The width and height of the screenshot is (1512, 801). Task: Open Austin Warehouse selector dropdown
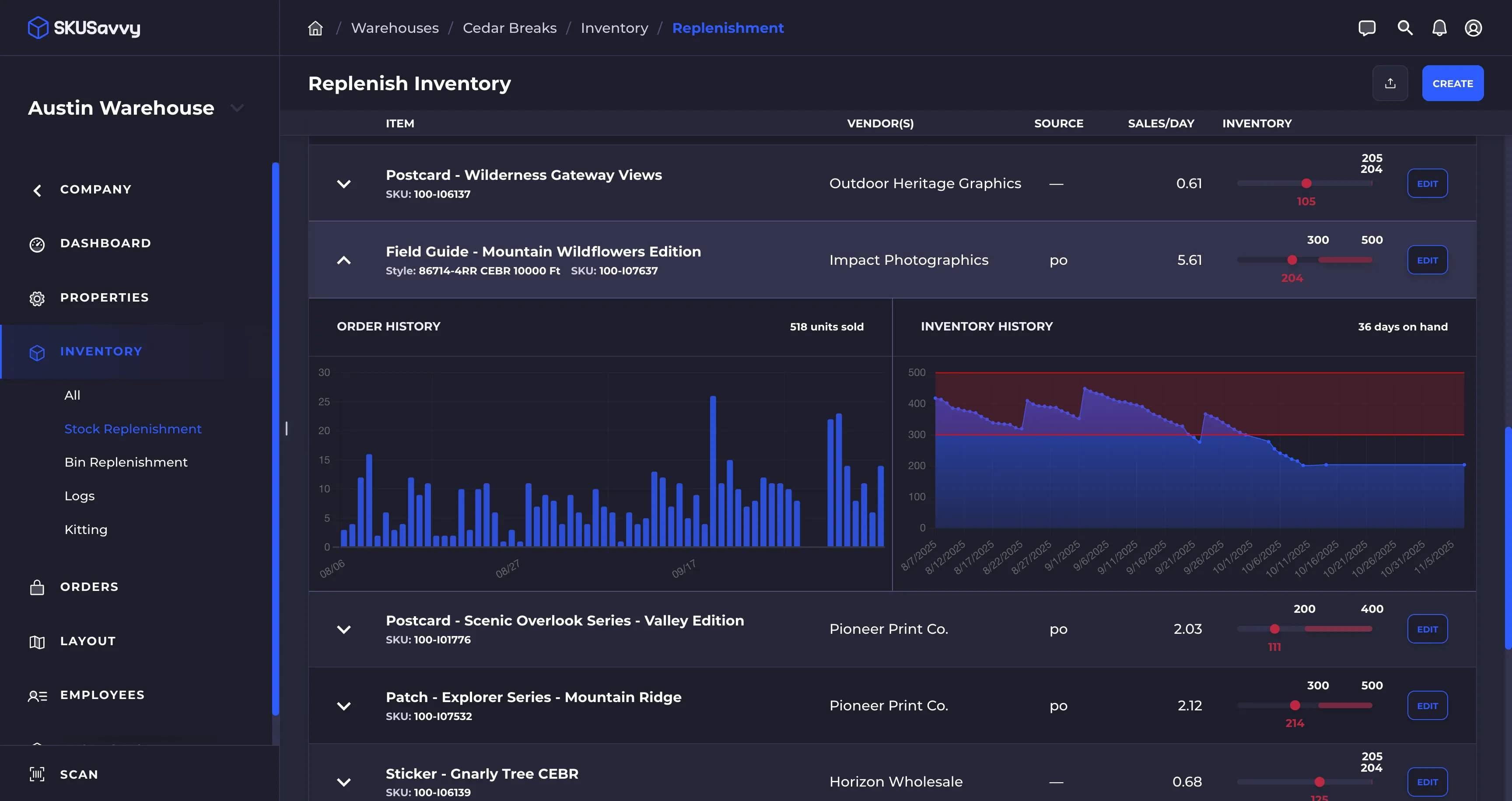coord(237,108)
